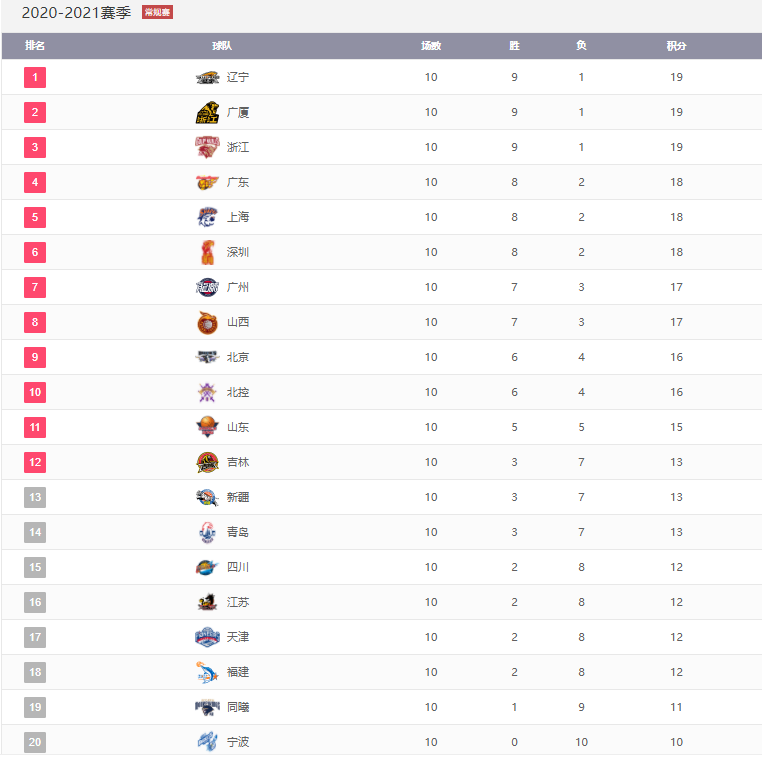This screenshot has height=763, width=762.
Task: Click the rank 1 red badge
Action: [35, 77]
